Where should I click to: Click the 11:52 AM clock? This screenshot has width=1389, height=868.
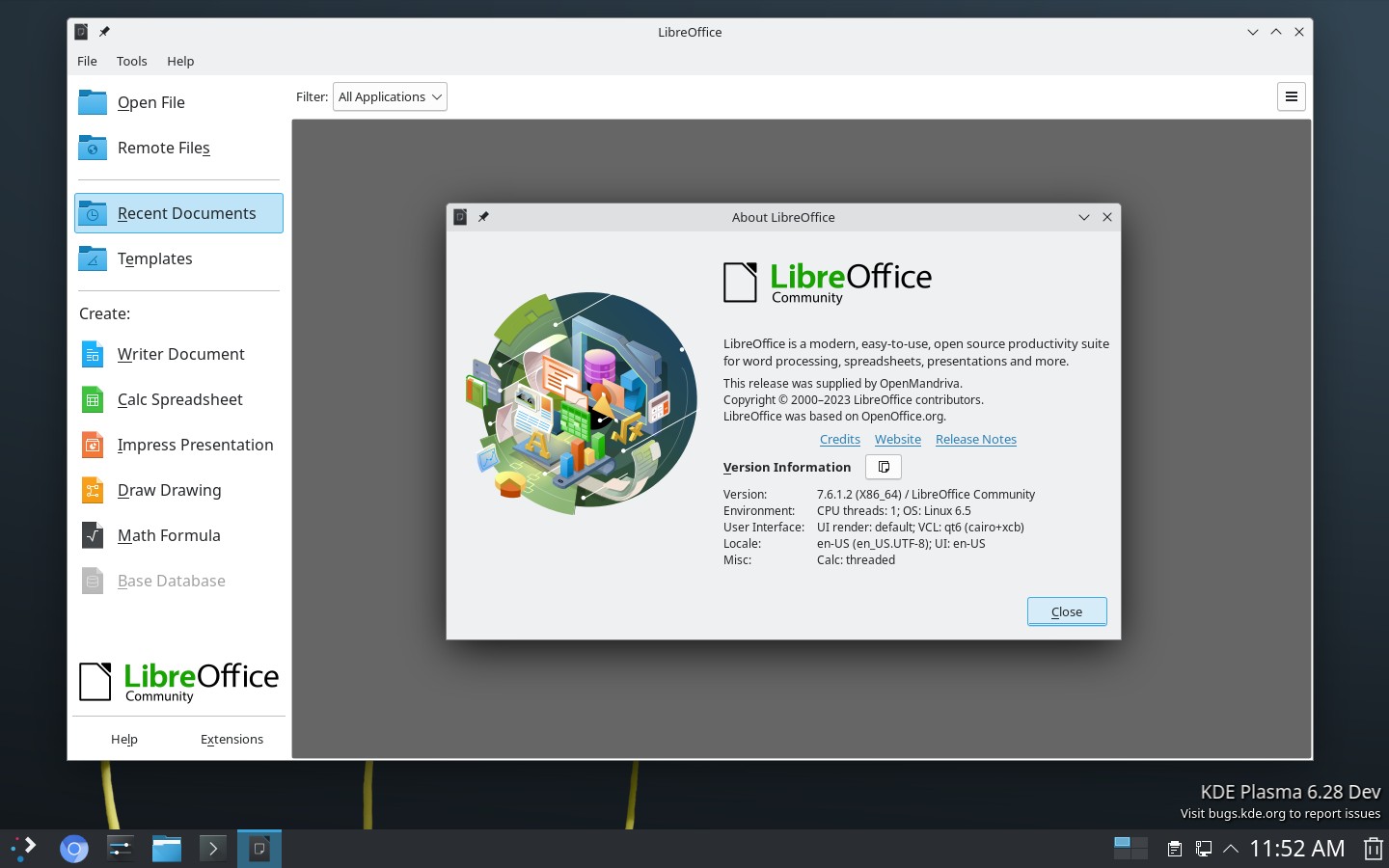(1297, 849)
